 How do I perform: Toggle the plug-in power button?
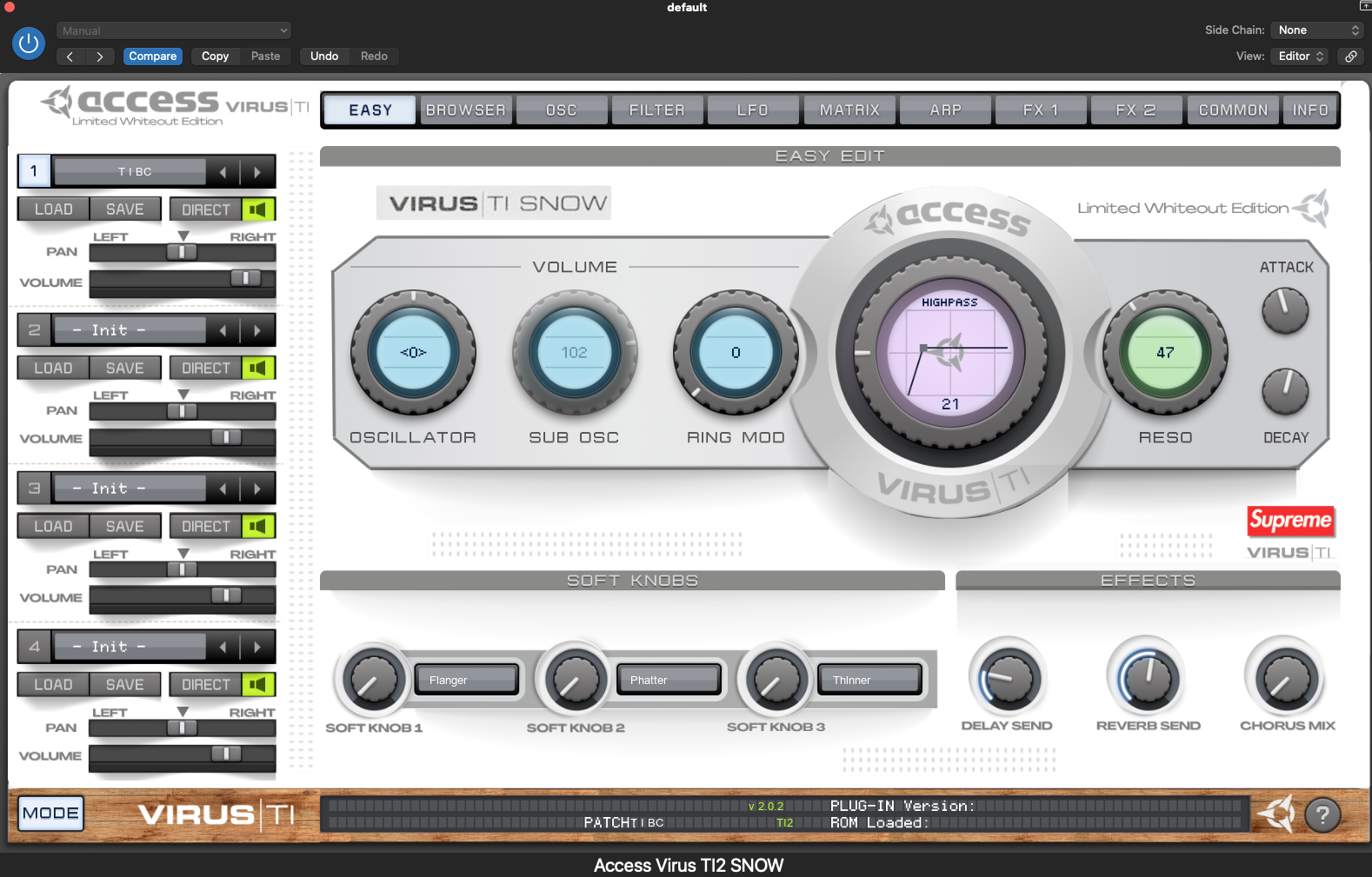29,43
